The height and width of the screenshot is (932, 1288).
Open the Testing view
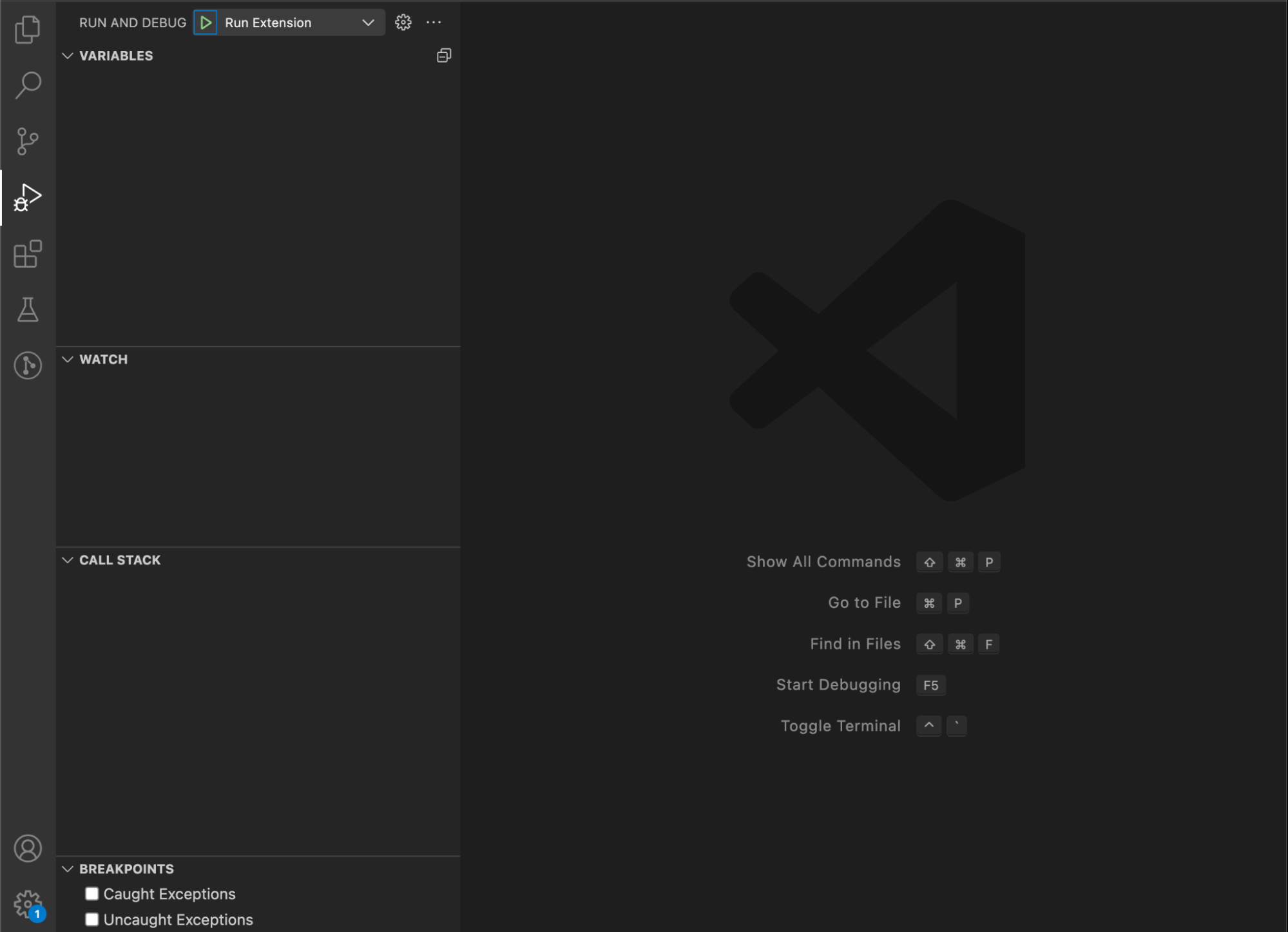[28, 311]
